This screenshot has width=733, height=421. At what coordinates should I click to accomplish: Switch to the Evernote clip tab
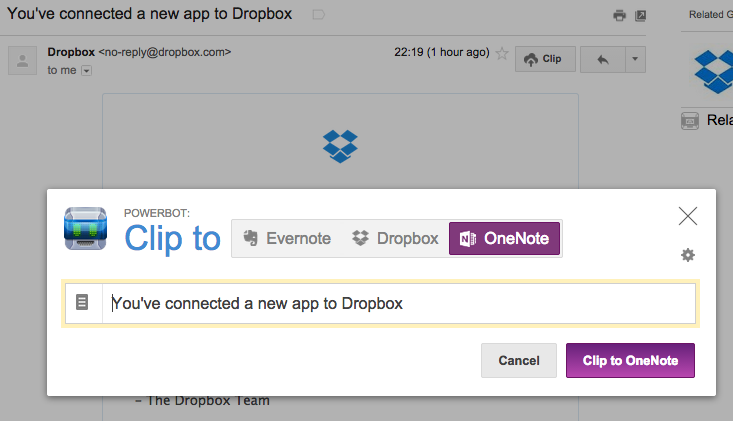click(287, 238)
